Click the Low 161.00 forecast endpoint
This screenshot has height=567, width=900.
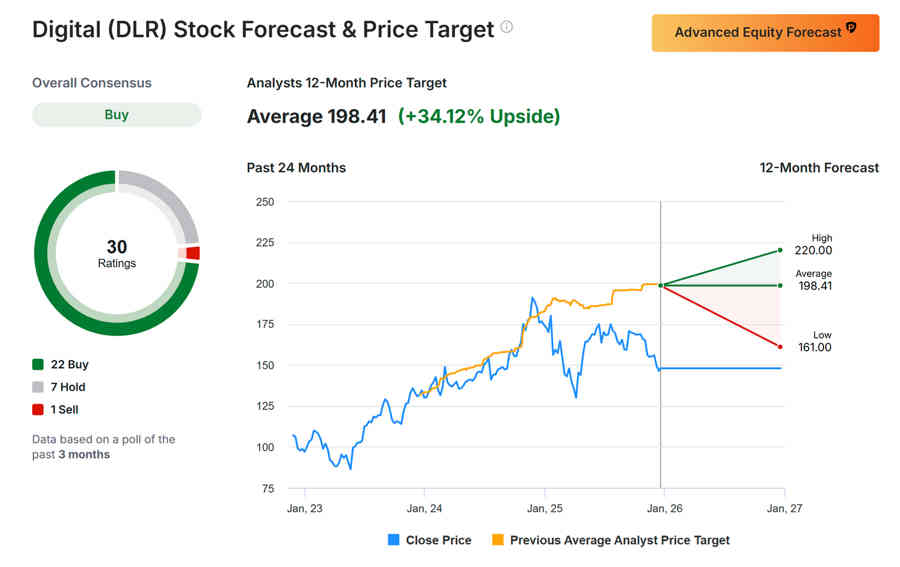pos(780,347)
